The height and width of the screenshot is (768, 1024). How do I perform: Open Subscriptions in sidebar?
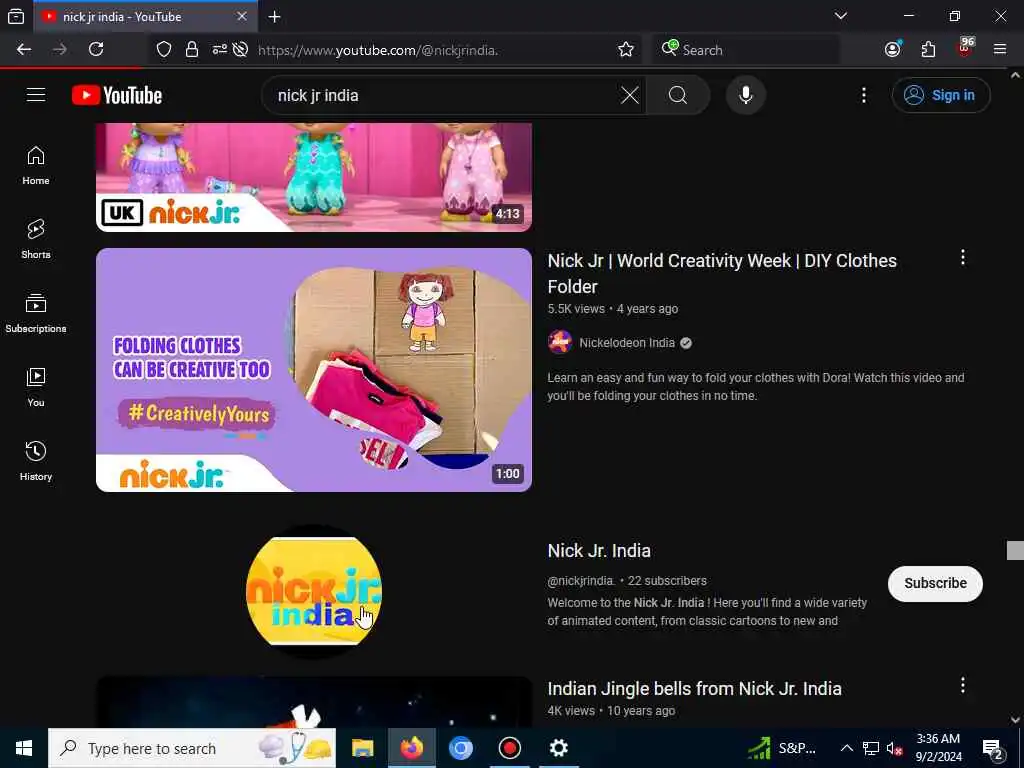pos(36,313)
